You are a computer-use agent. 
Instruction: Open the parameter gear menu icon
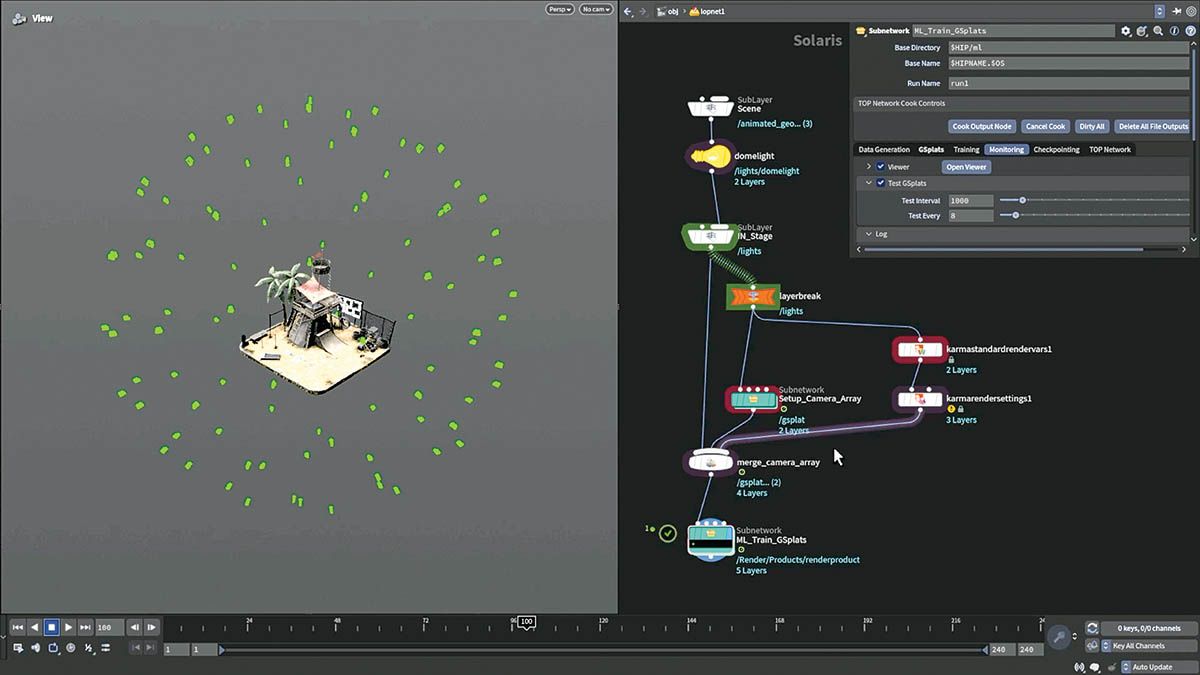pos(1126,31)
